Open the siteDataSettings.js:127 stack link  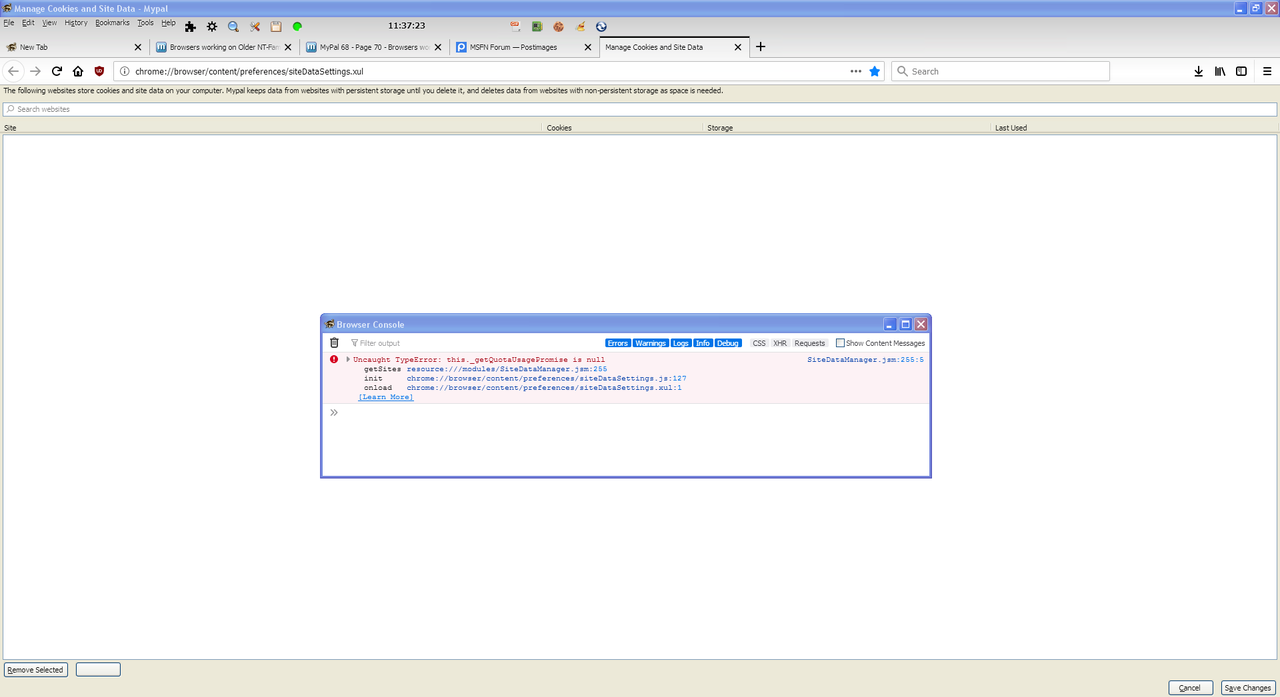(x=546, y=378)
